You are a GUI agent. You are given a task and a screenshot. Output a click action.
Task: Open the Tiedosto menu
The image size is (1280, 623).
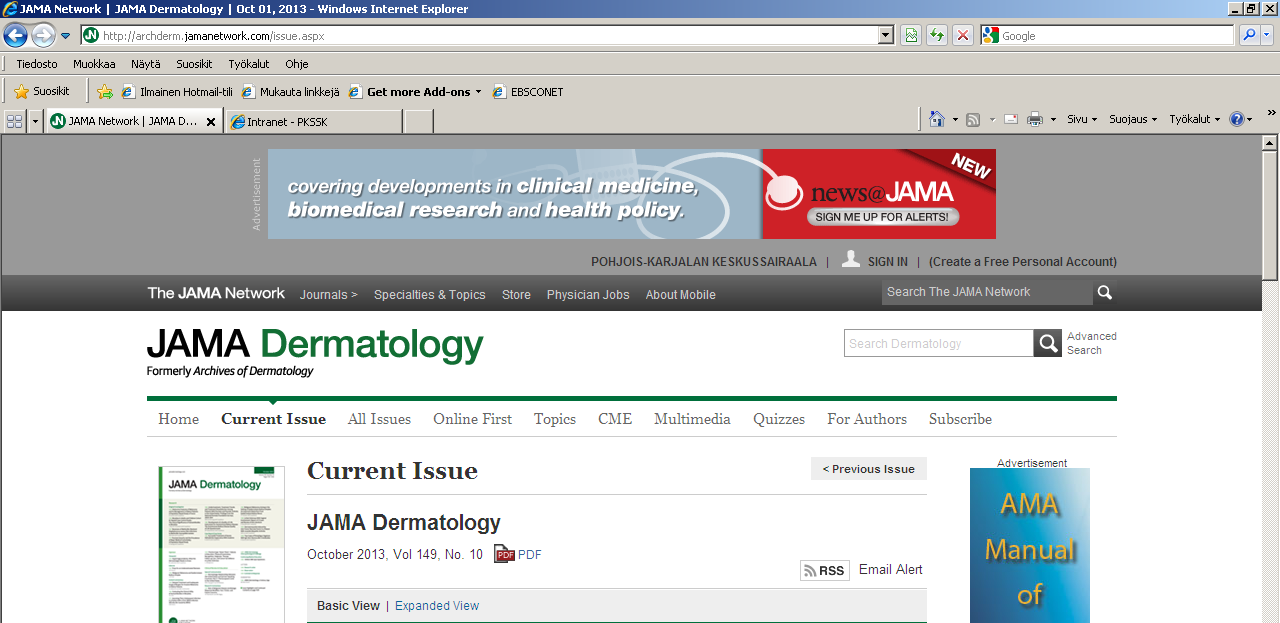tap(37, 64)
